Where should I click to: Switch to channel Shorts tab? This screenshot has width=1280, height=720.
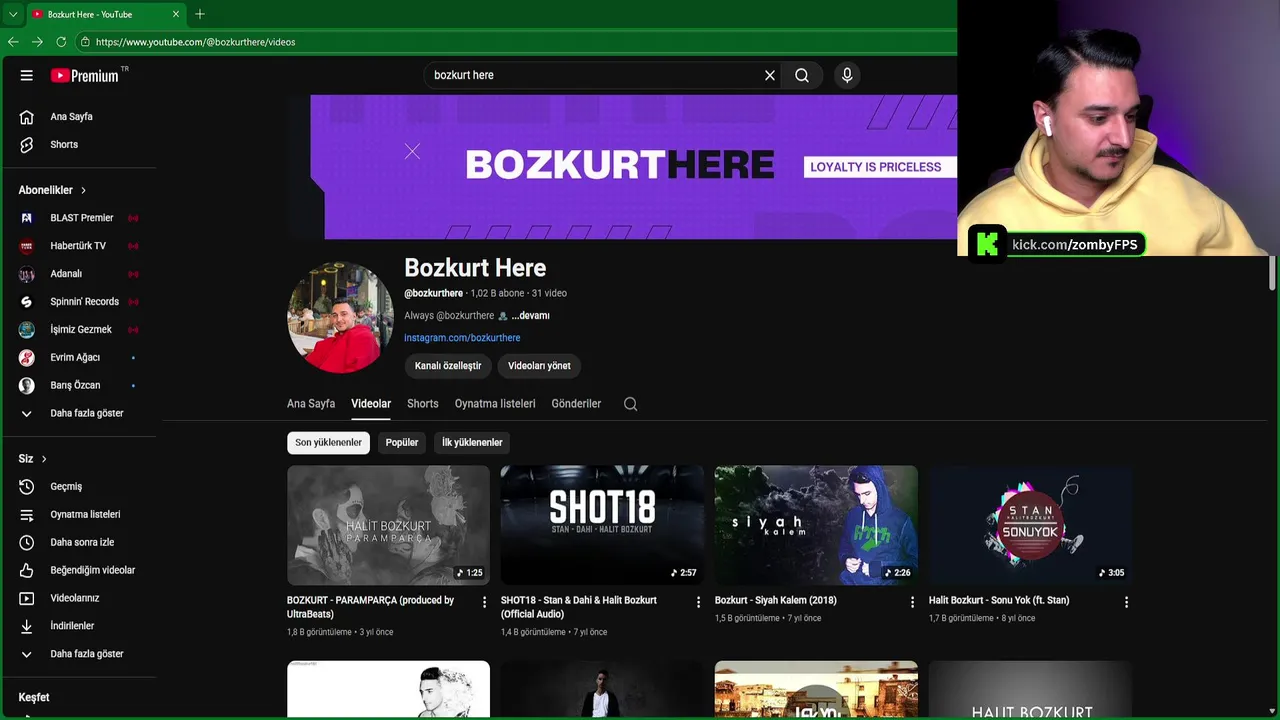pyautogui.click(x=423, y=404)
